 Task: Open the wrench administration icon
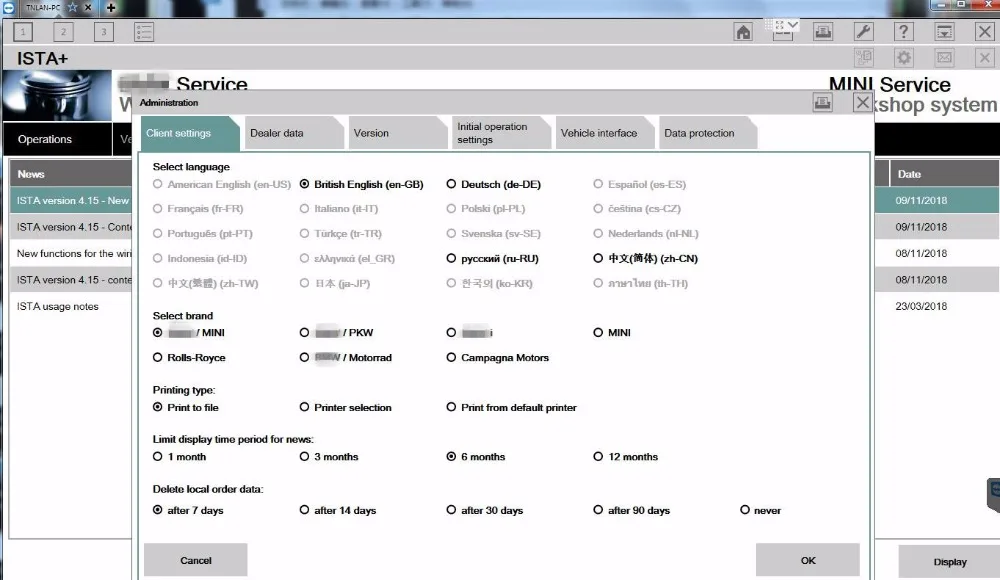pyautogui.click(x=863, y=31)
